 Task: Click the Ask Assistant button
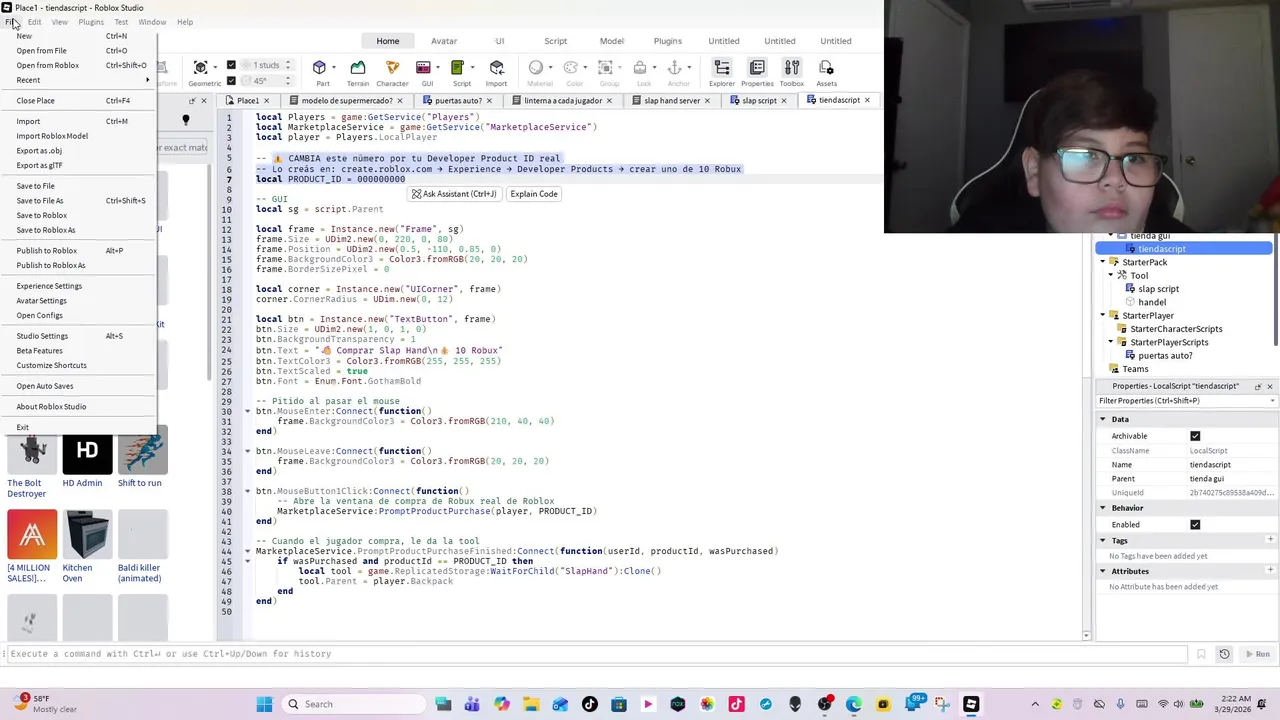(454, 194)
